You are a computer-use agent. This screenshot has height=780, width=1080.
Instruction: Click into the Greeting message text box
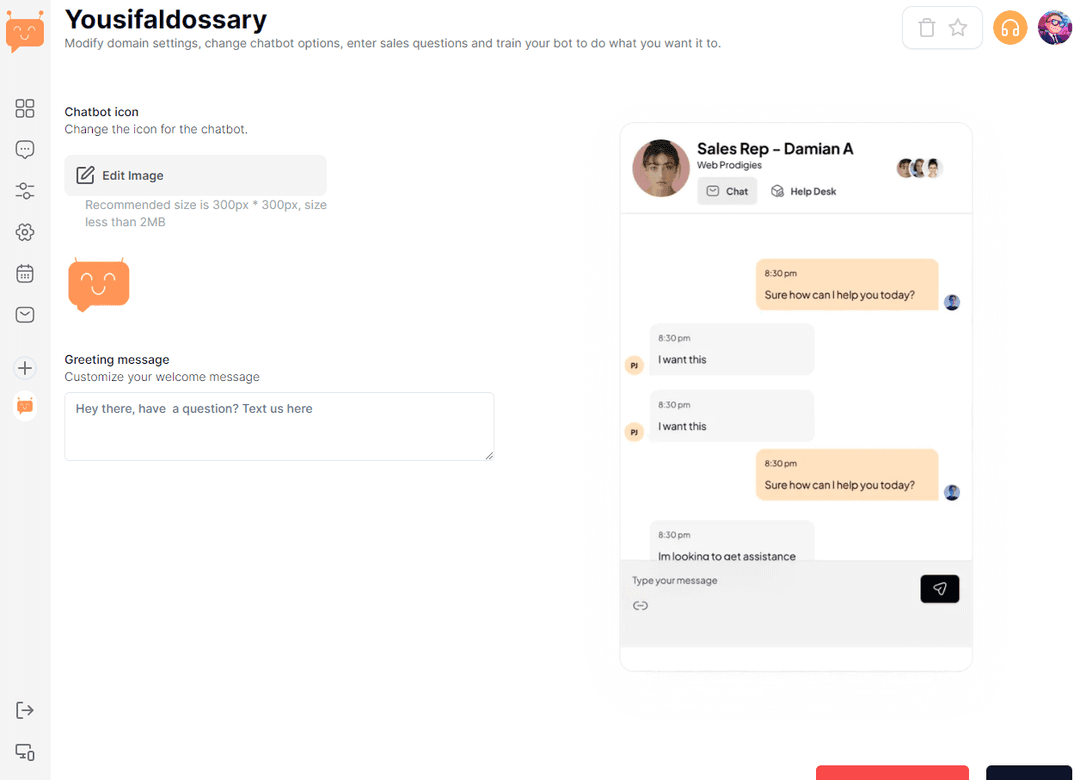pyautogui.click(x=279, y=426)
